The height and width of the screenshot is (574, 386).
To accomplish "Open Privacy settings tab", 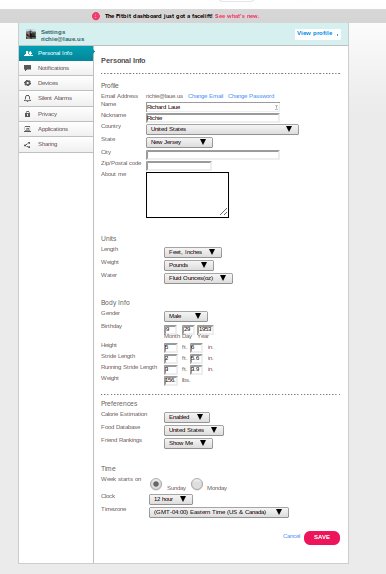I will click(56, 114).
